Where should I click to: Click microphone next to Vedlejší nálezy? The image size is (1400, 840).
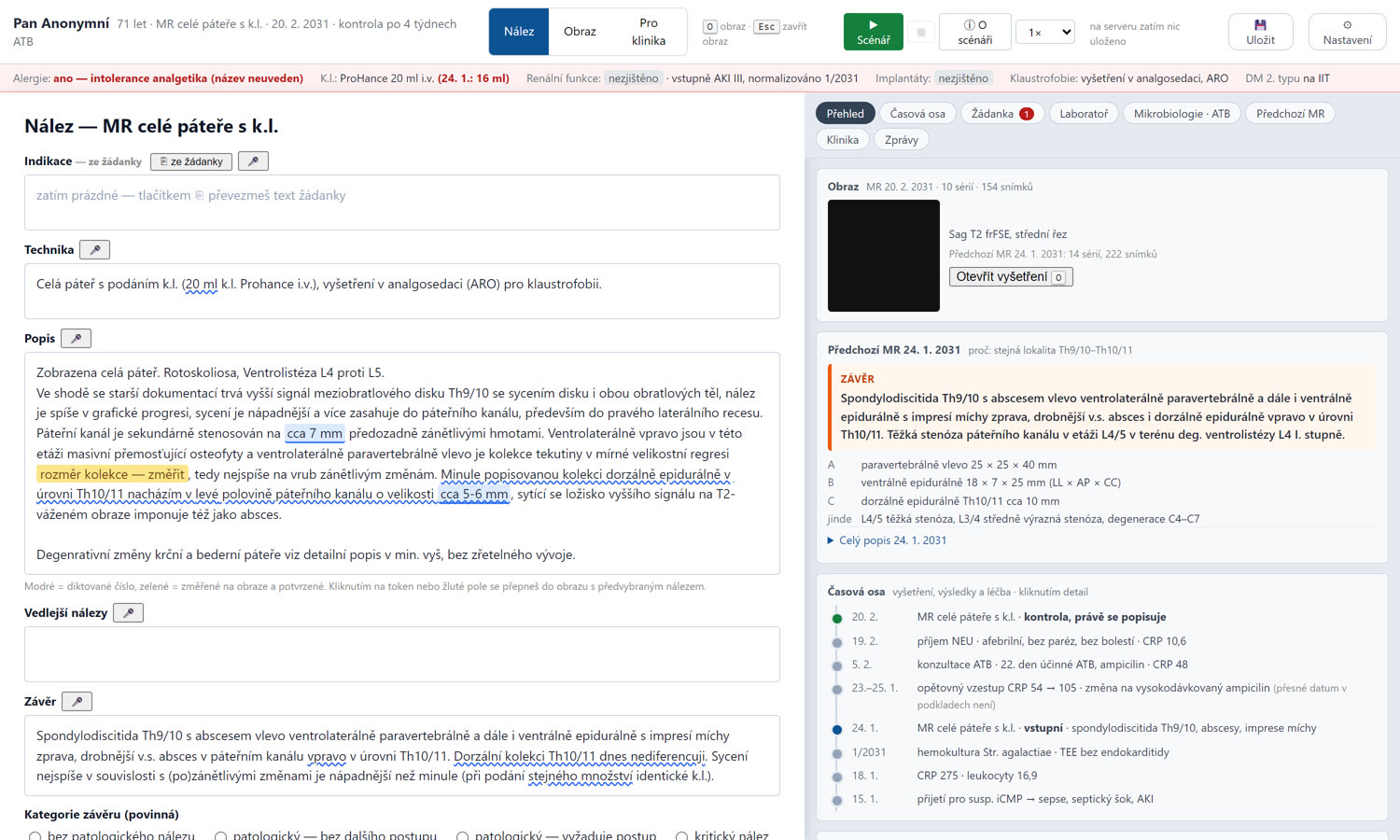(x=128, y=613)
